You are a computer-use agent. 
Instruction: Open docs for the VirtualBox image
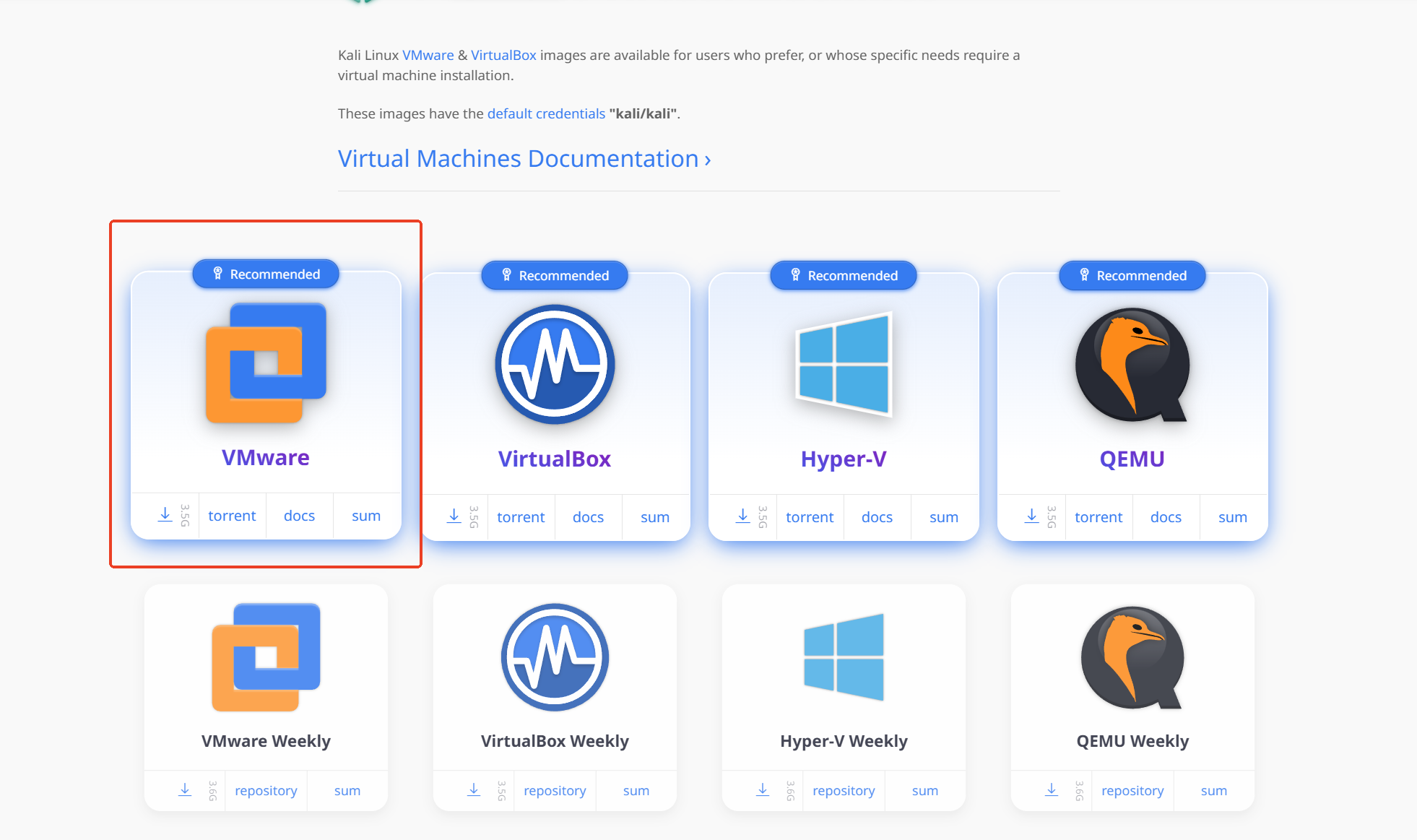[588, 517]
